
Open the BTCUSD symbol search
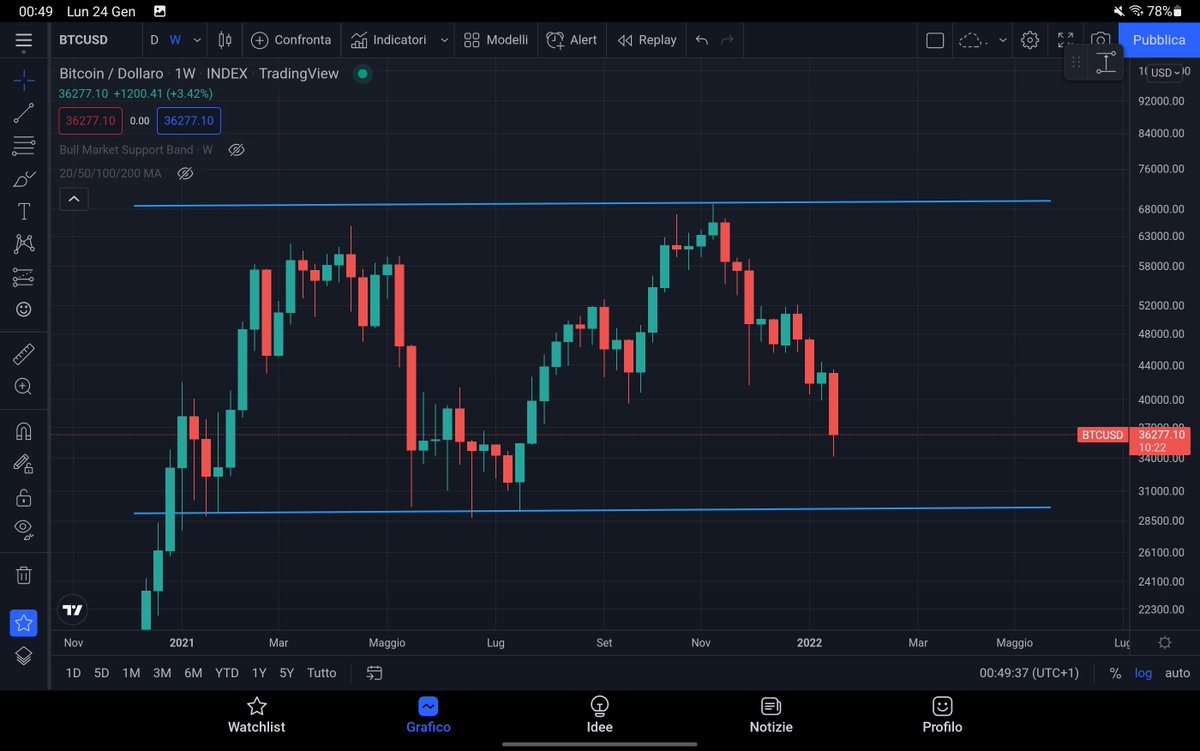84,40
